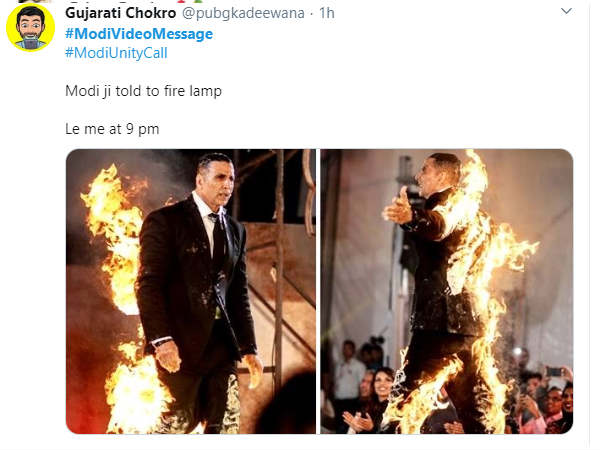
Task: Click the cropped avatar of previous tweet
Action: click(34, 1)
